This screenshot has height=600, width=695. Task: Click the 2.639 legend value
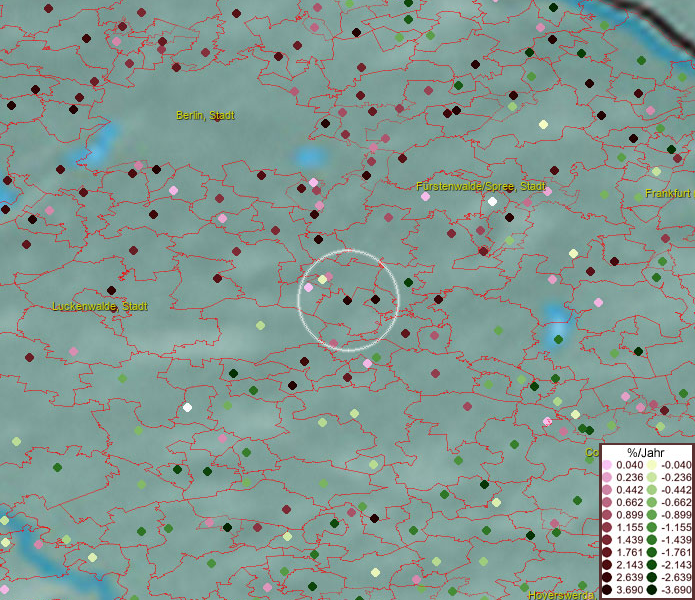pos(629,577)
